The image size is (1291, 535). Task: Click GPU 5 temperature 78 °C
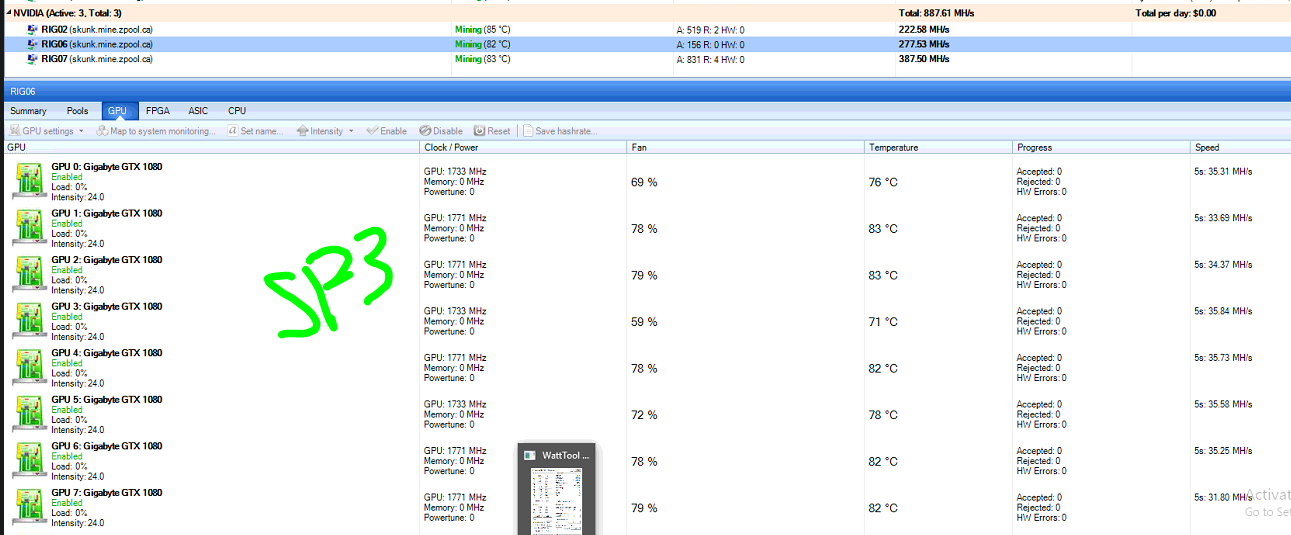(884, 415)
